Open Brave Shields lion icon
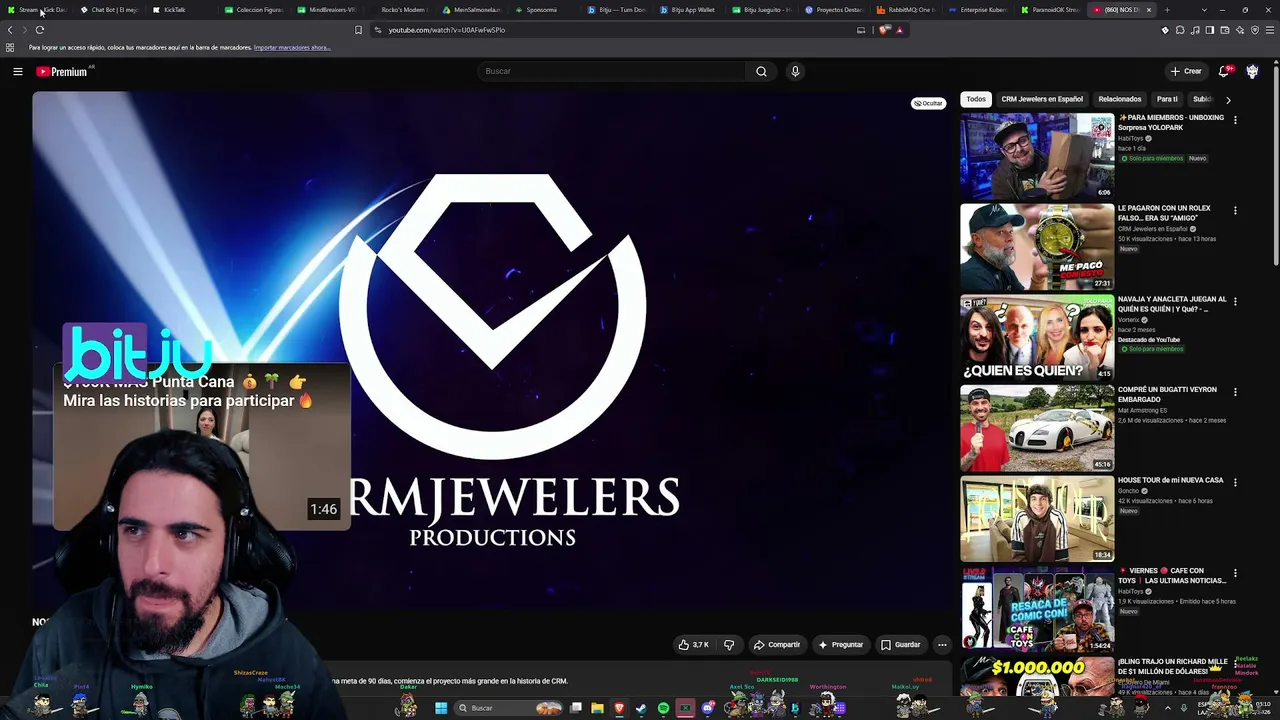 tap(884, 30)
